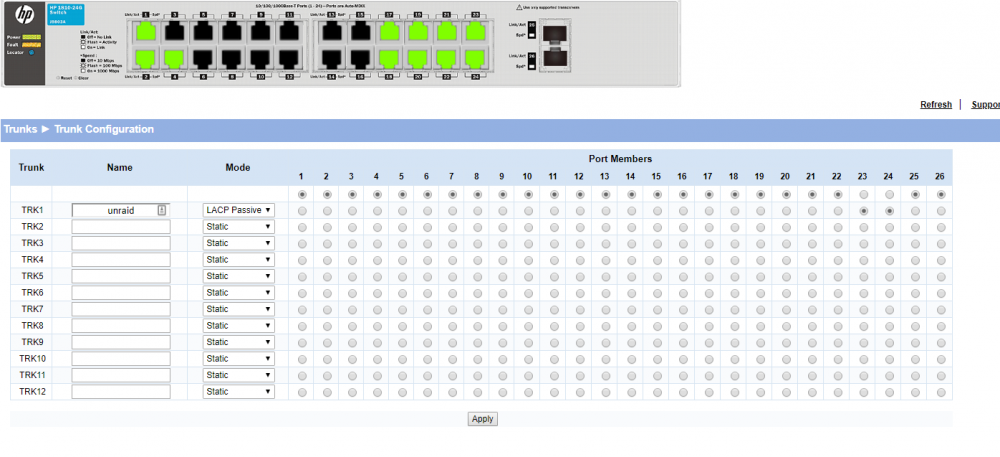Click port 13 jack on switch graphic
Screen dimensions: 1000x457
tap(333, 30)
